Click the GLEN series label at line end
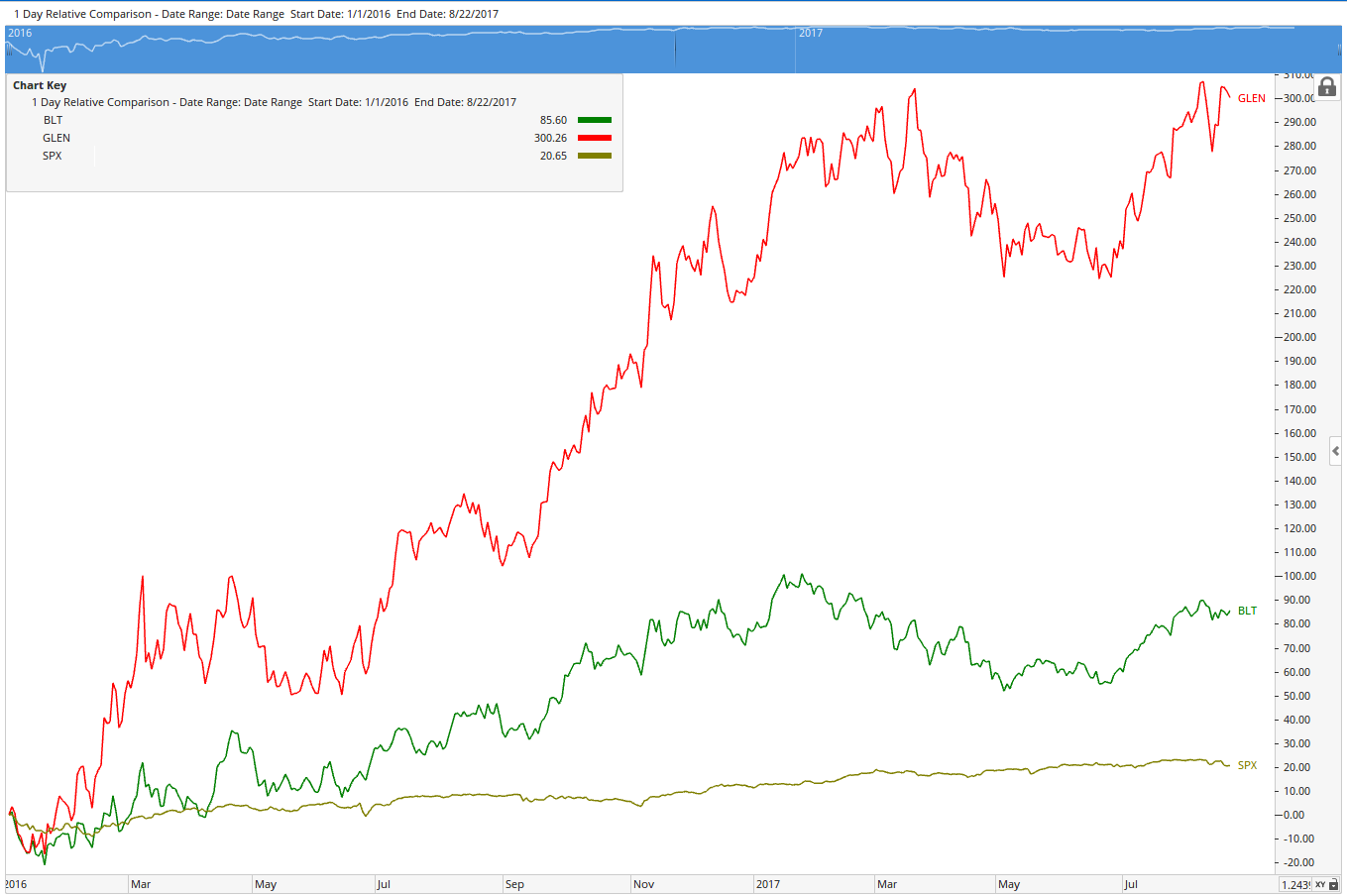 pyautogui.click(x=1251, y=98)
